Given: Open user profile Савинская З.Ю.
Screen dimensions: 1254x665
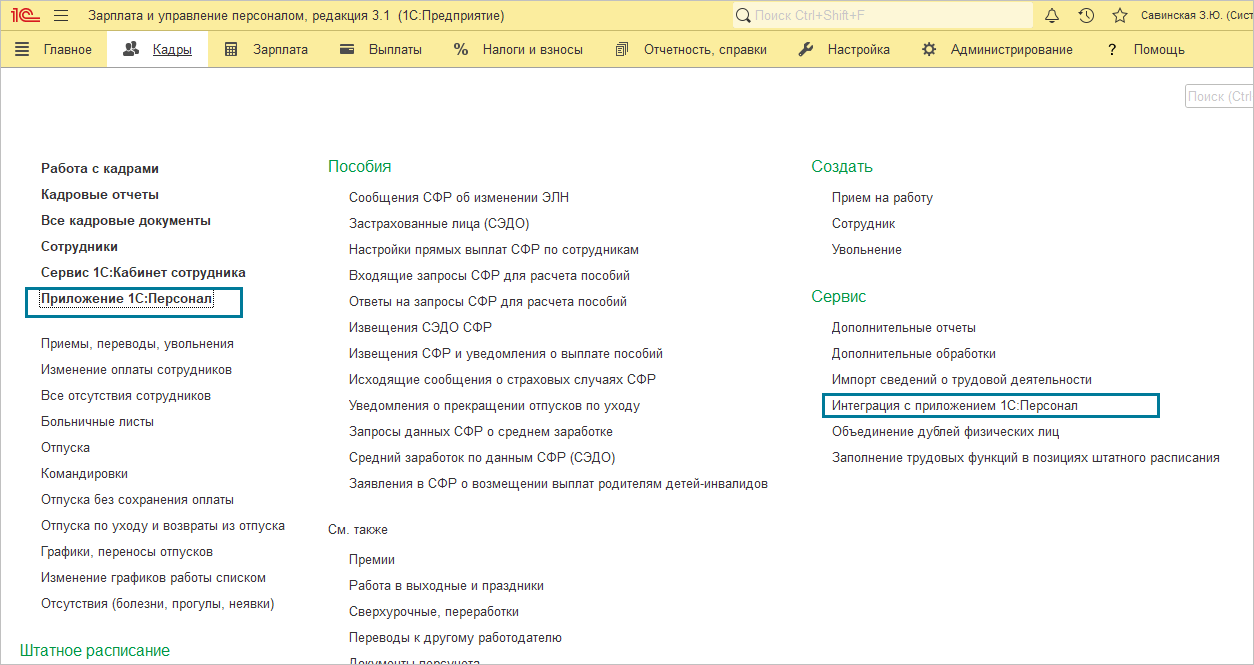Looking at the screenshot, I should [x=1195, y=16].
